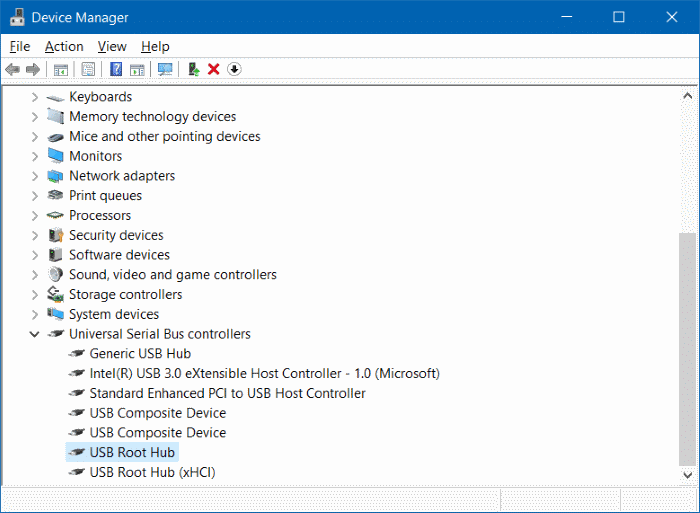This screenshot has width=700, height=513.
Task: Close the Device Manager window
Action: [x=672, y=17]
